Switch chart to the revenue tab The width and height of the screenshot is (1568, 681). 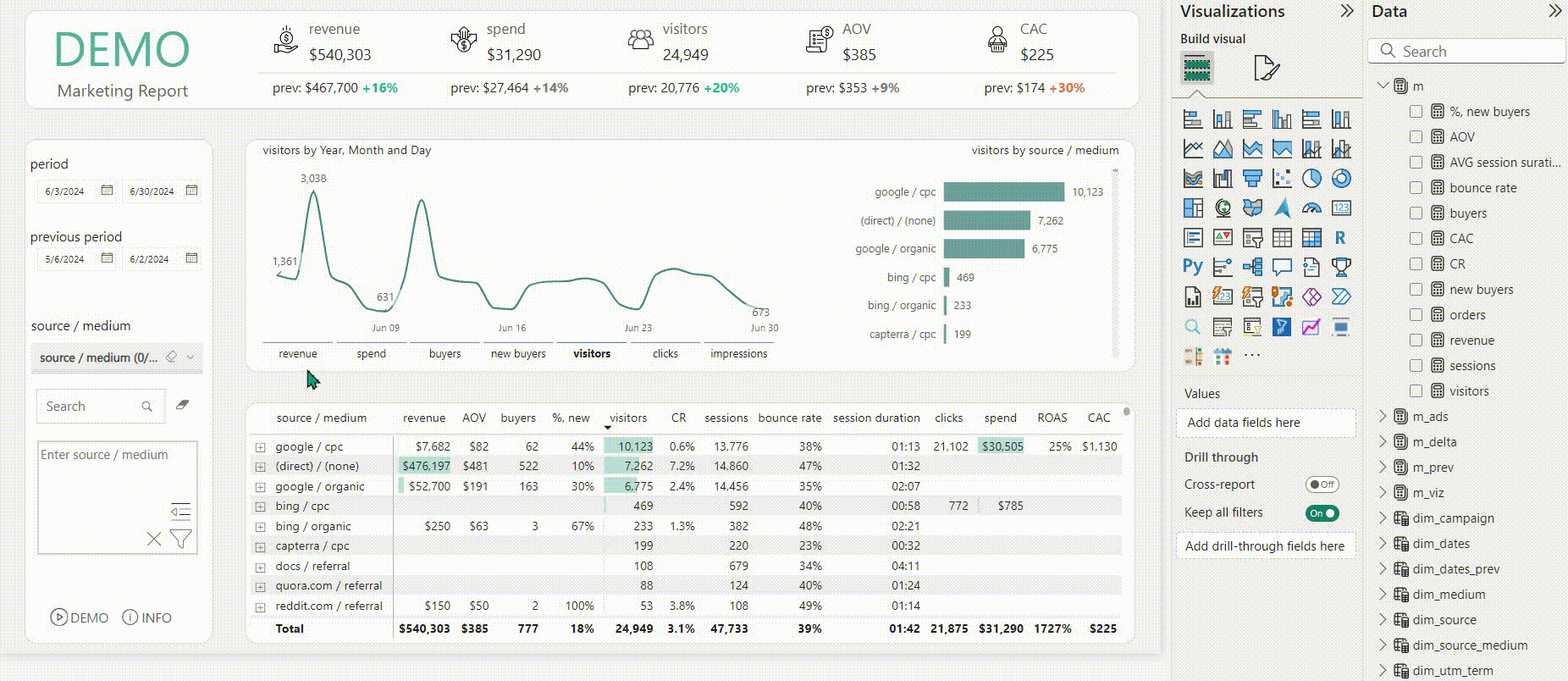pos(298,353)
